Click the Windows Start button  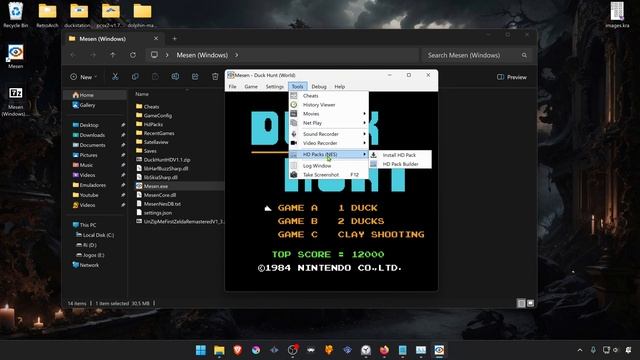(x=201, y=350)
